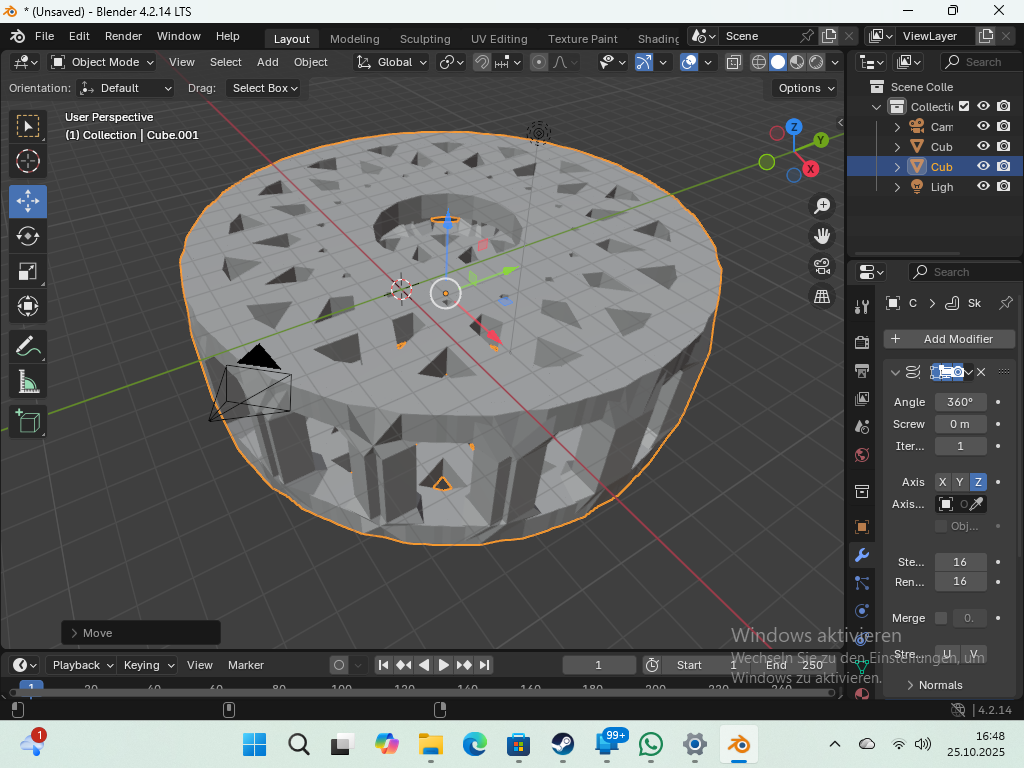Toggle camera view in viewport
The width and height of the screenshot is (1024, 768).
[822, 266]
